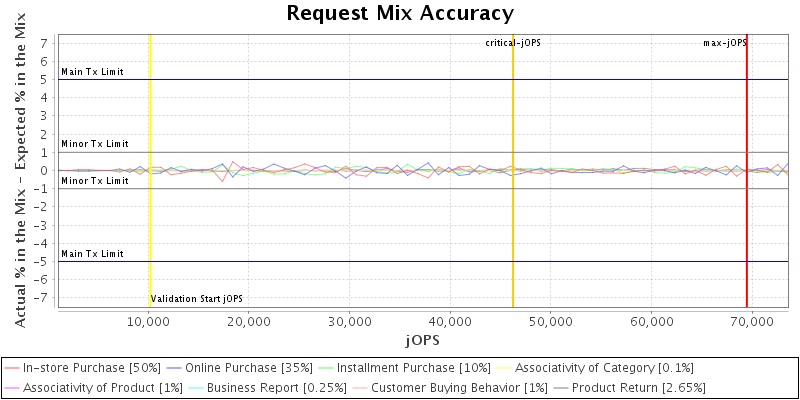Viewport: 800px width, 400px height.
Task: Click the critical-jOPS marker label
Action: pos(526,43)
